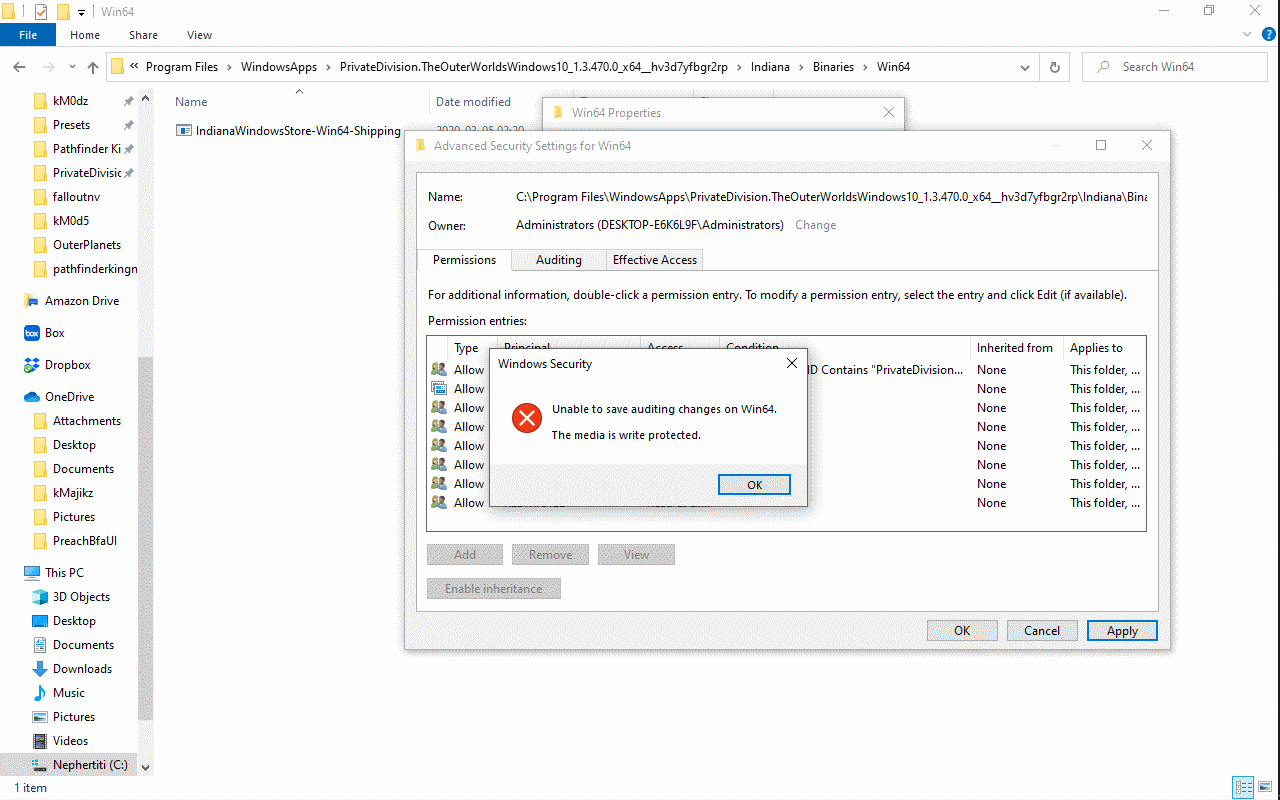1280x800 pixels.
Task: Click the Pictures icon under This PC
Action: (x=40, y=717)
